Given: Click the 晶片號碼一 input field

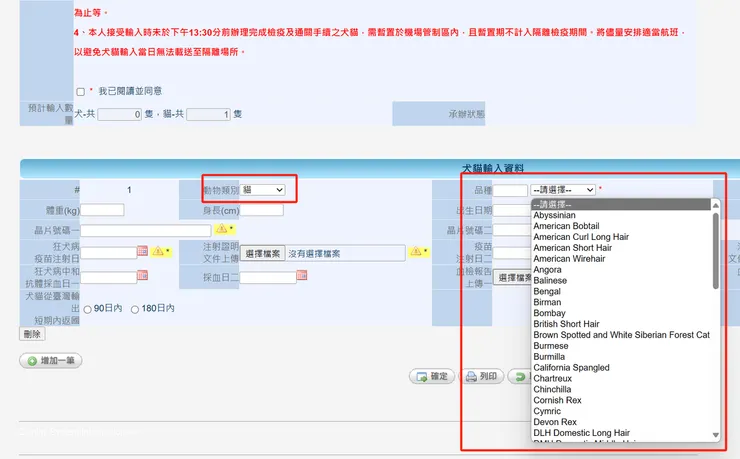Looking at the screenshot, I should point(146,230).
